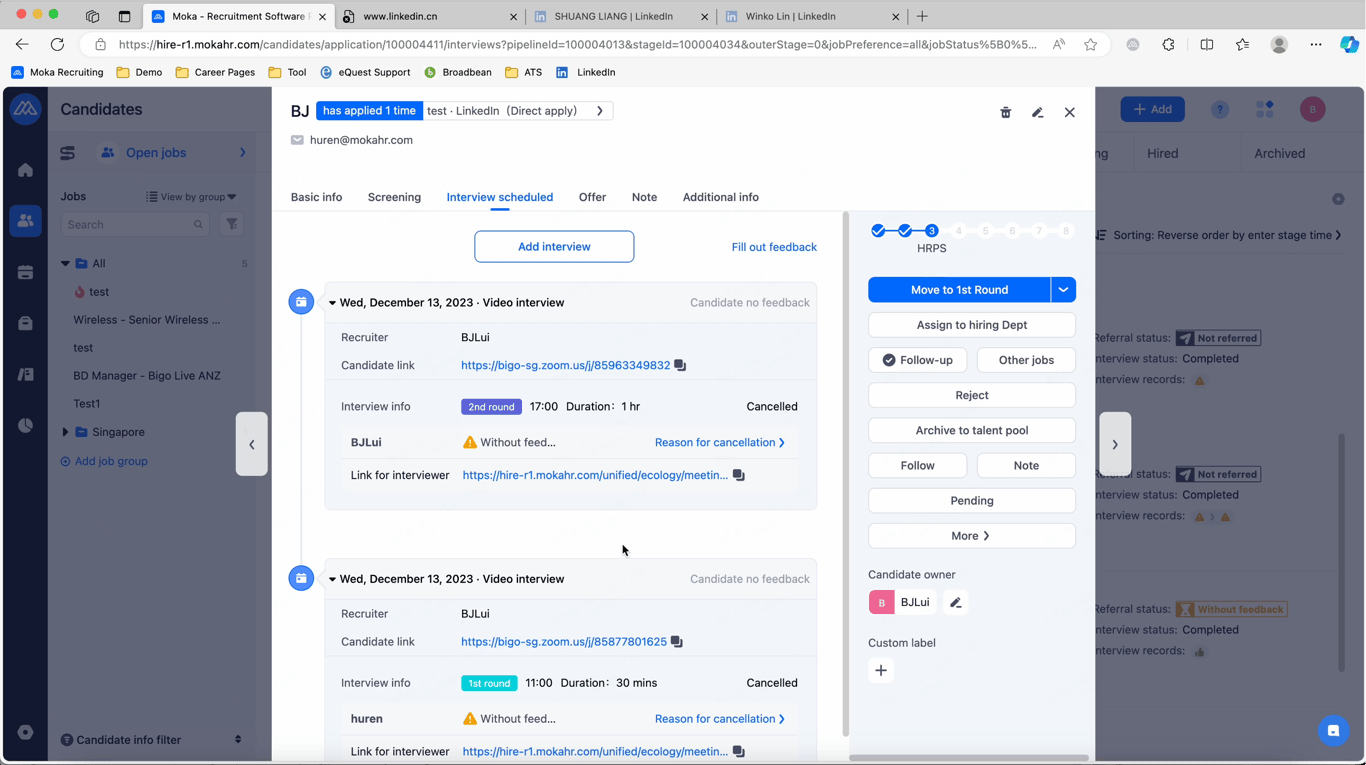
Task: Open the Additional info tab
Action: click(x=720, y=197)
